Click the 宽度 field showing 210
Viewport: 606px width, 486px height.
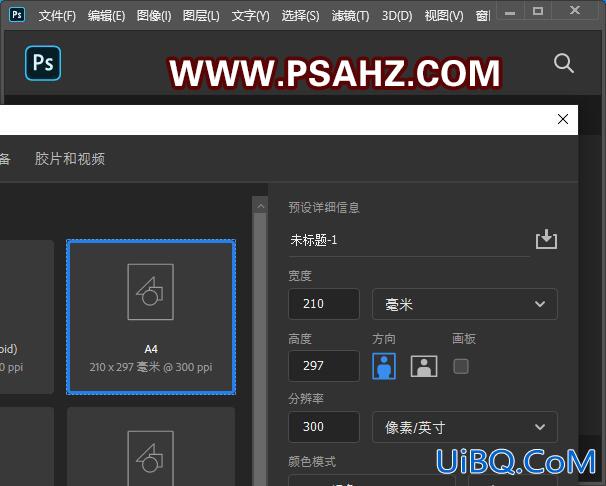click(324, 304)
